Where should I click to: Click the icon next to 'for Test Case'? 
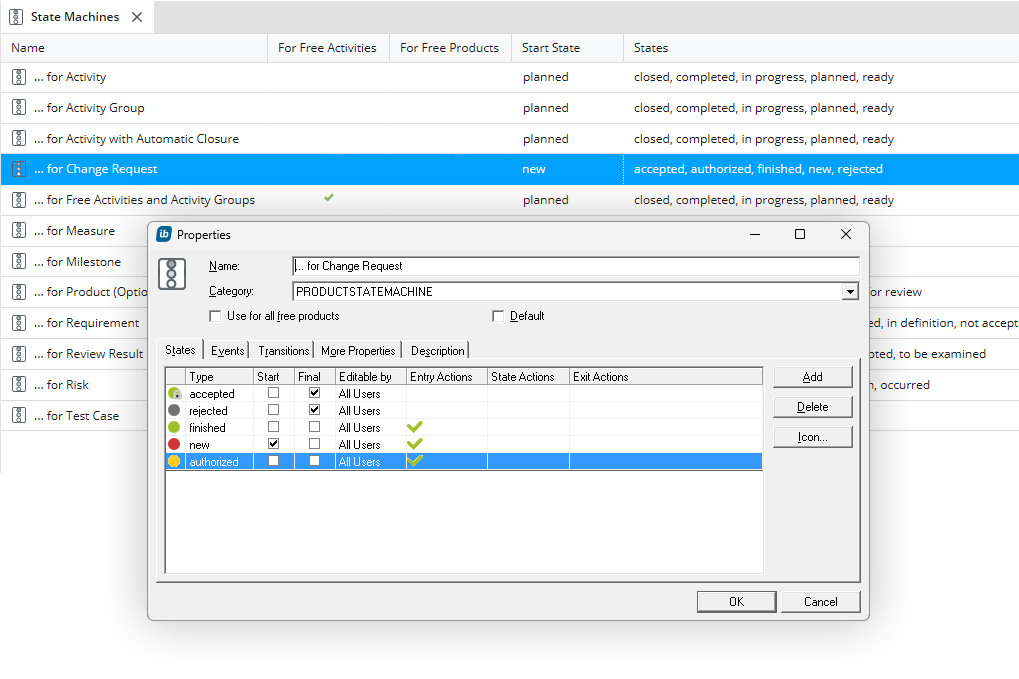[19, 416]
